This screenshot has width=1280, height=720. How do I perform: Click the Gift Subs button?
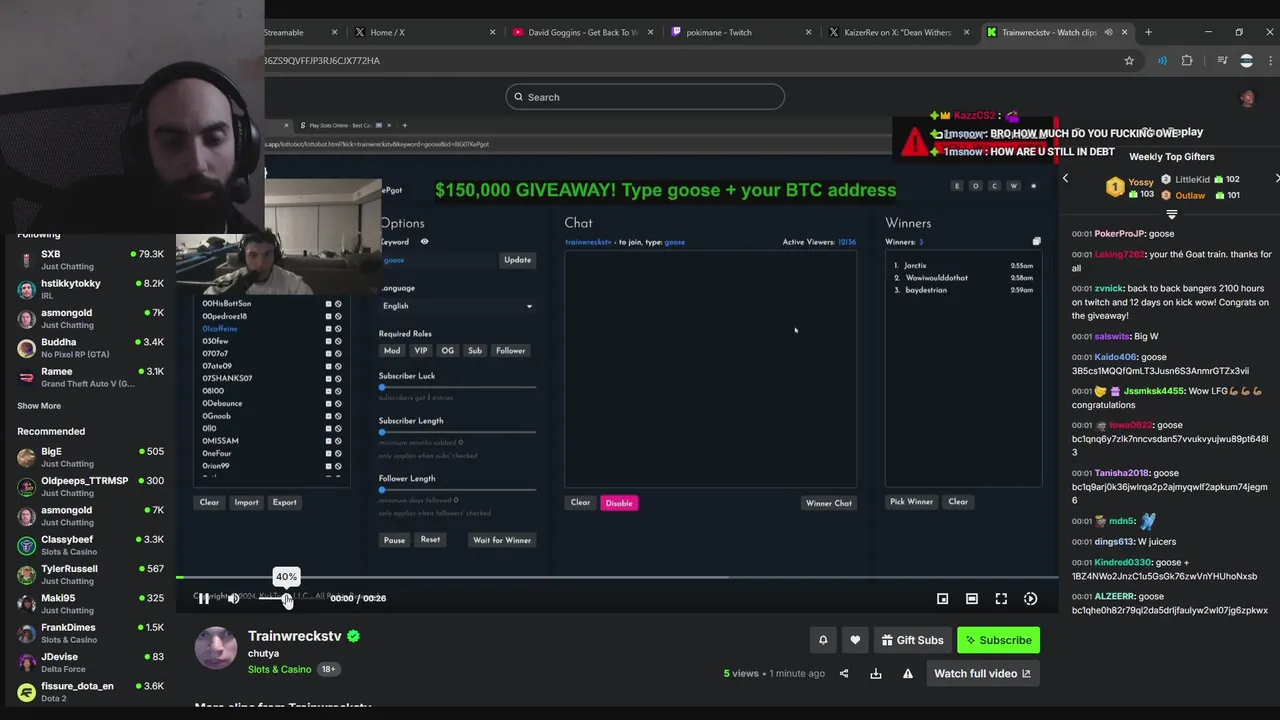pyautogui.click(x=912, y=640)
